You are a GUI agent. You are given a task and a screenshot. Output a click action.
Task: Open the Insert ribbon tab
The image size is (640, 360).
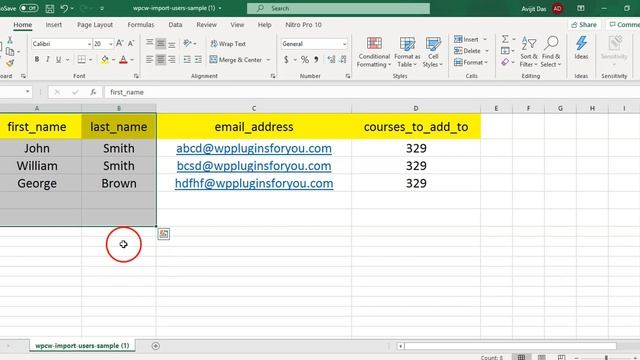pos(53,24)
